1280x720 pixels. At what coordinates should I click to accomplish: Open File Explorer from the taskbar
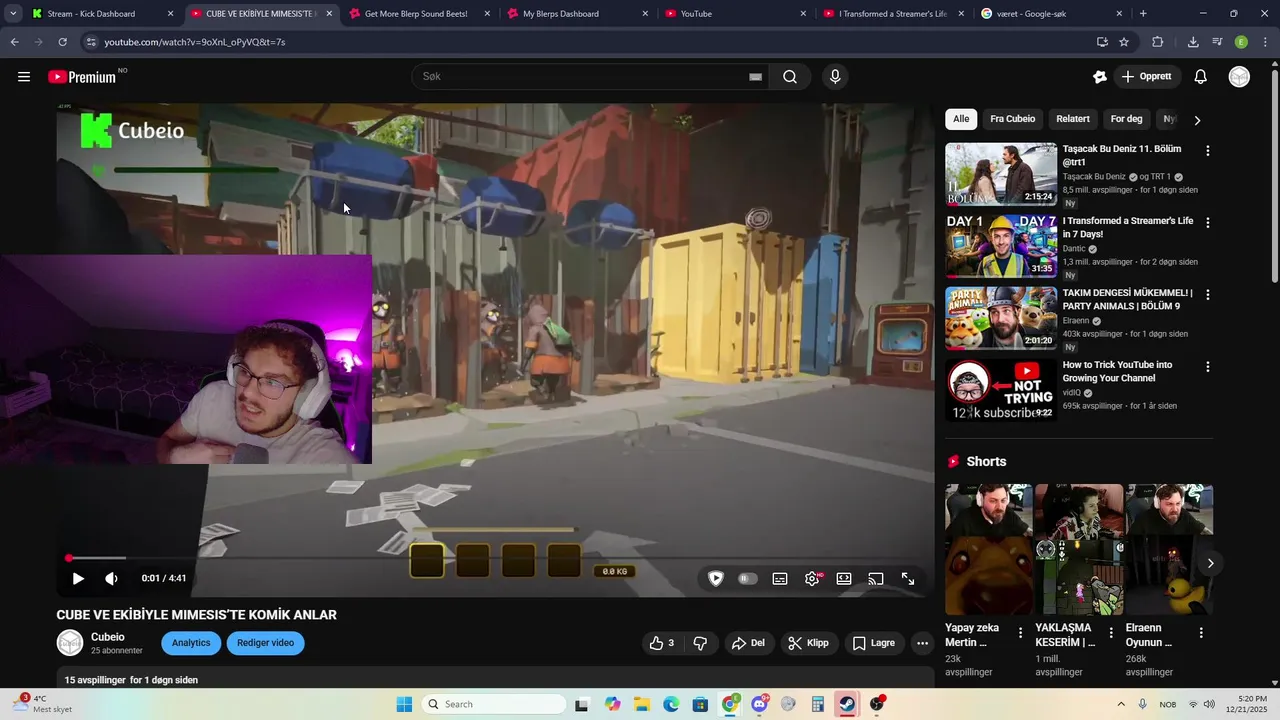(641, 704)
